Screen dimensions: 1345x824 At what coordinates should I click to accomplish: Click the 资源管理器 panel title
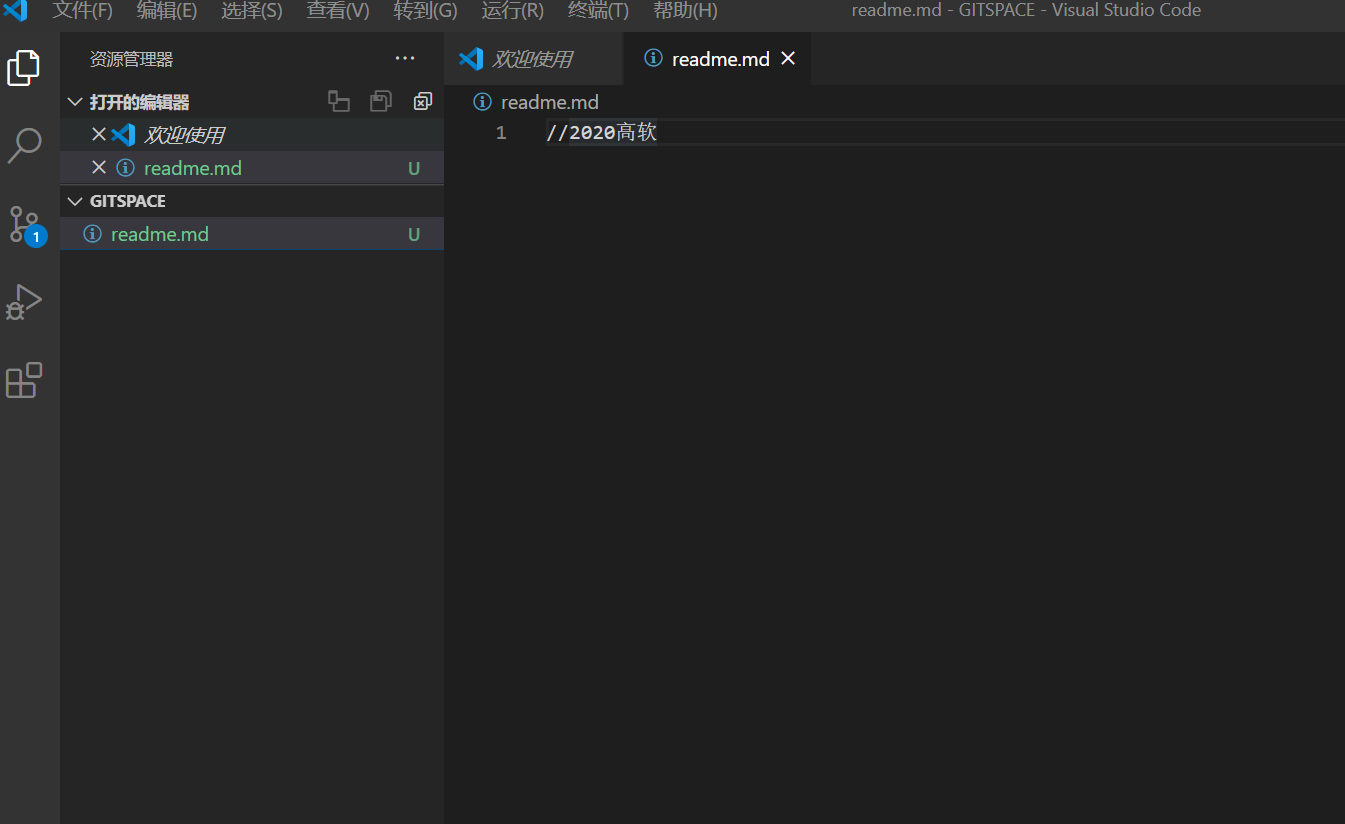[x=131, y=59]
